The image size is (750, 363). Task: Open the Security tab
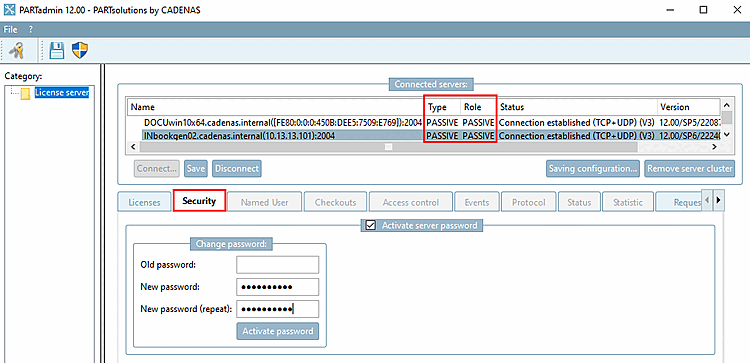pos(199,201)
